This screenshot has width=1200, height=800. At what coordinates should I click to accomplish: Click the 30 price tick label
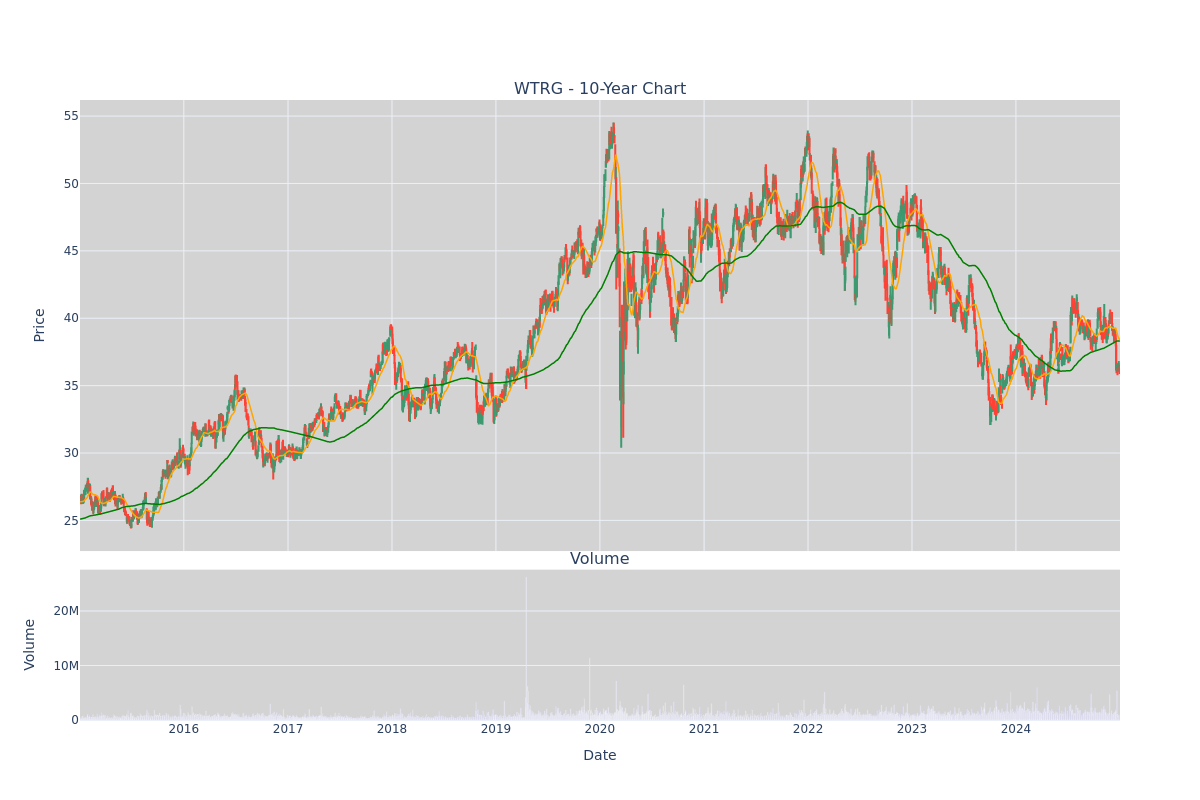[71, 453]
